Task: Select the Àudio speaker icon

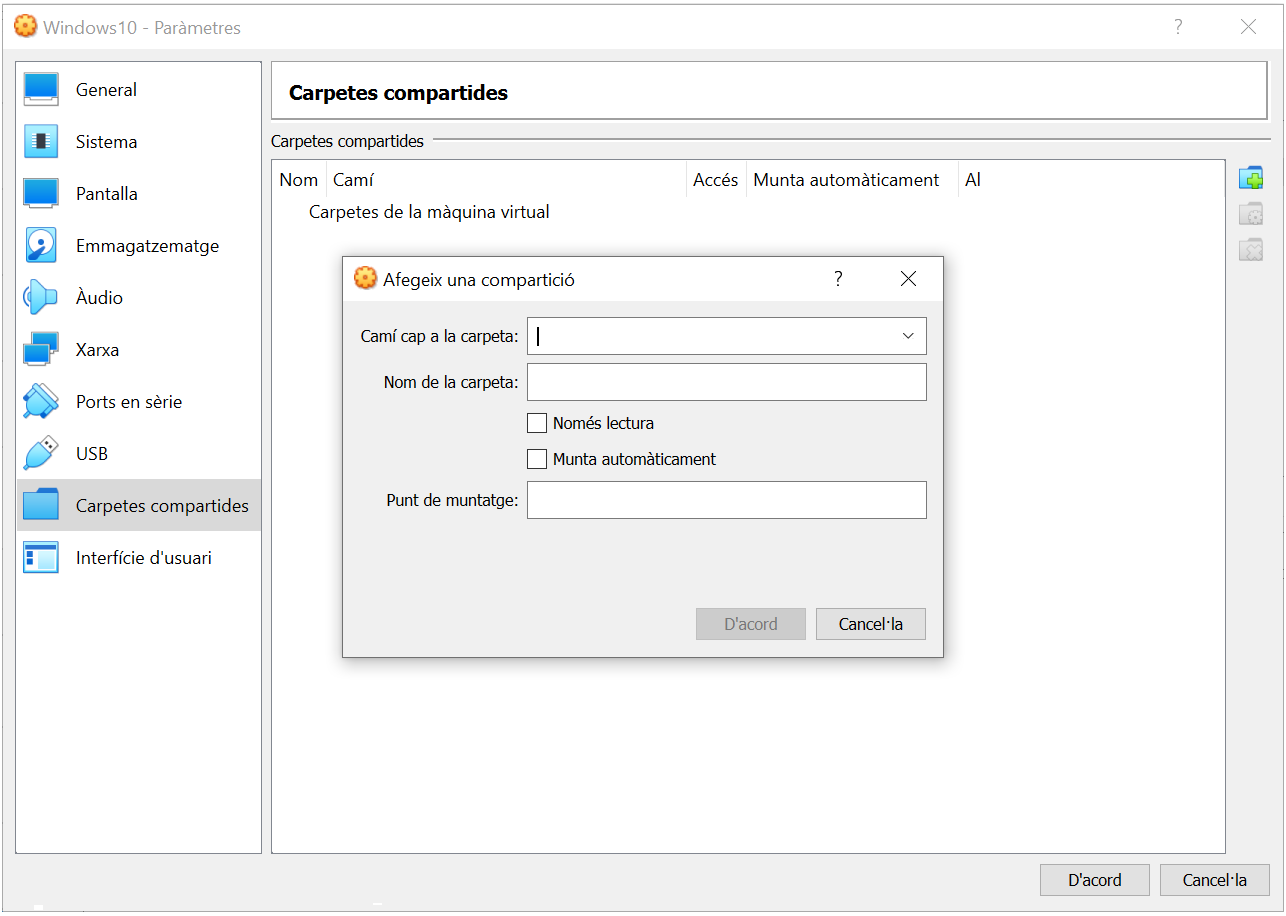Action: [x=41, y=298]
